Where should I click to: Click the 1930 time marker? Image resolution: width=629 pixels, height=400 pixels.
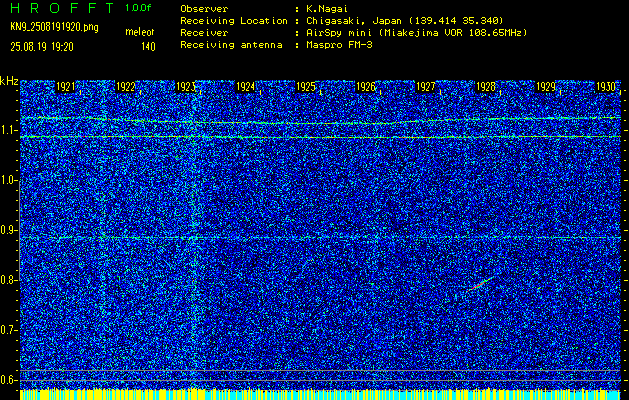point(606,87)
